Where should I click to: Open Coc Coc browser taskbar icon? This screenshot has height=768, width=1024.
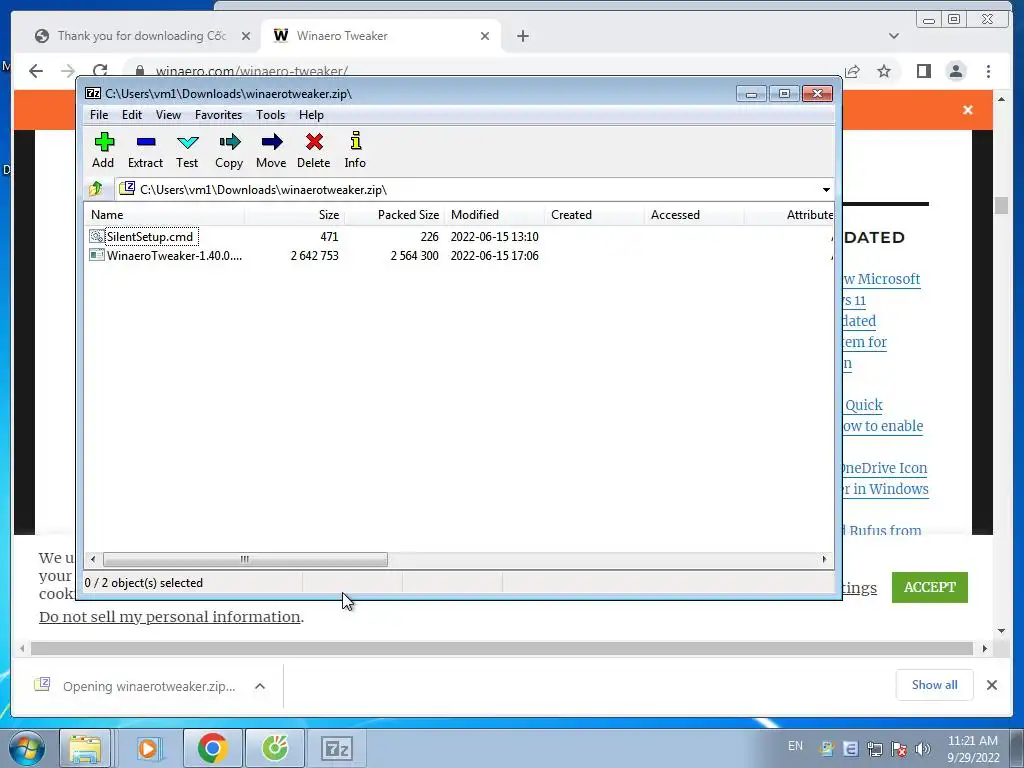pyautogui.click(x=275, y=748)
